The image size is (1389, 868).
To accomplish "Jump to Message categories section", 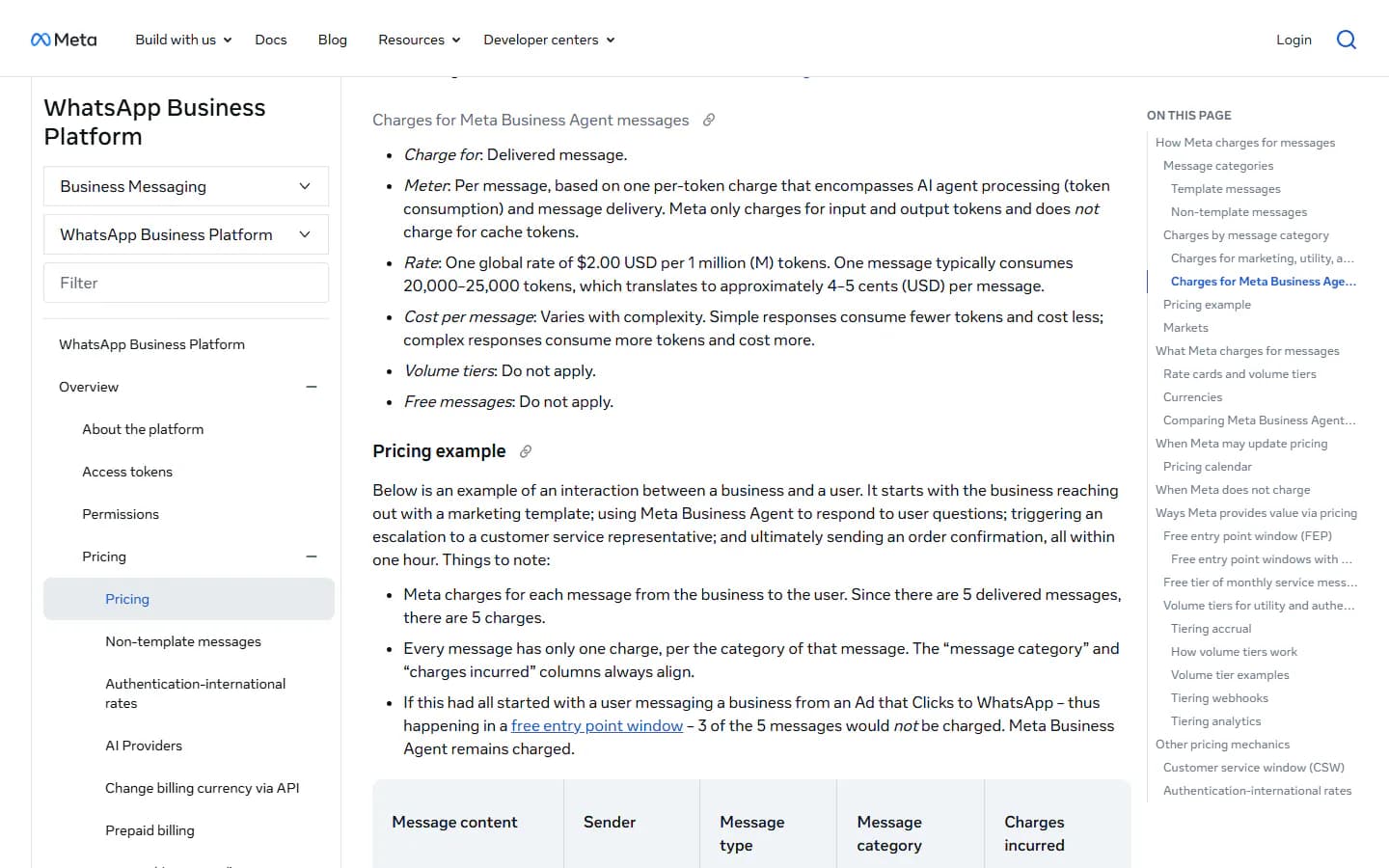I will 1218,166.
